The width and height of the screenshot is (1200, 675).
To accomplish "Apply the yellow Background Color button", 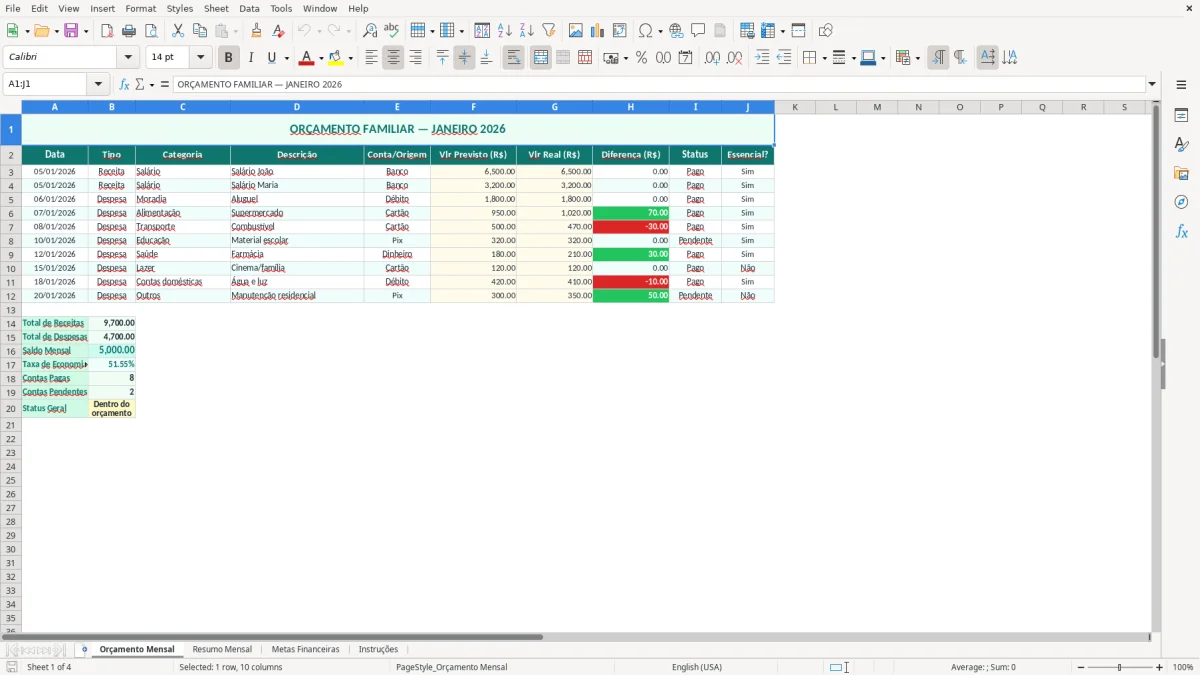I will coord(336,58).
